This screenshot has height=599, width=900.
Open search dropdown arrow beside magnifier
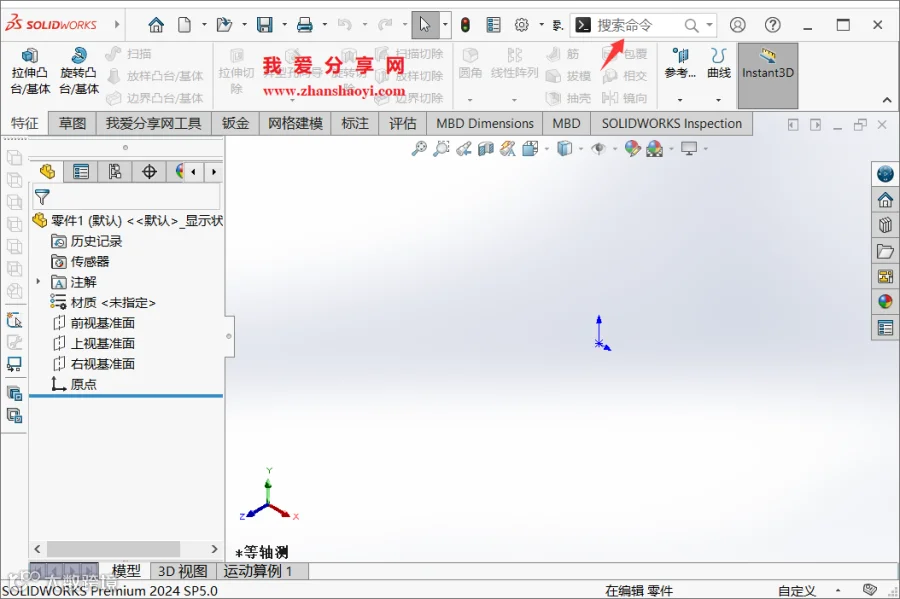tap(709, 25)
